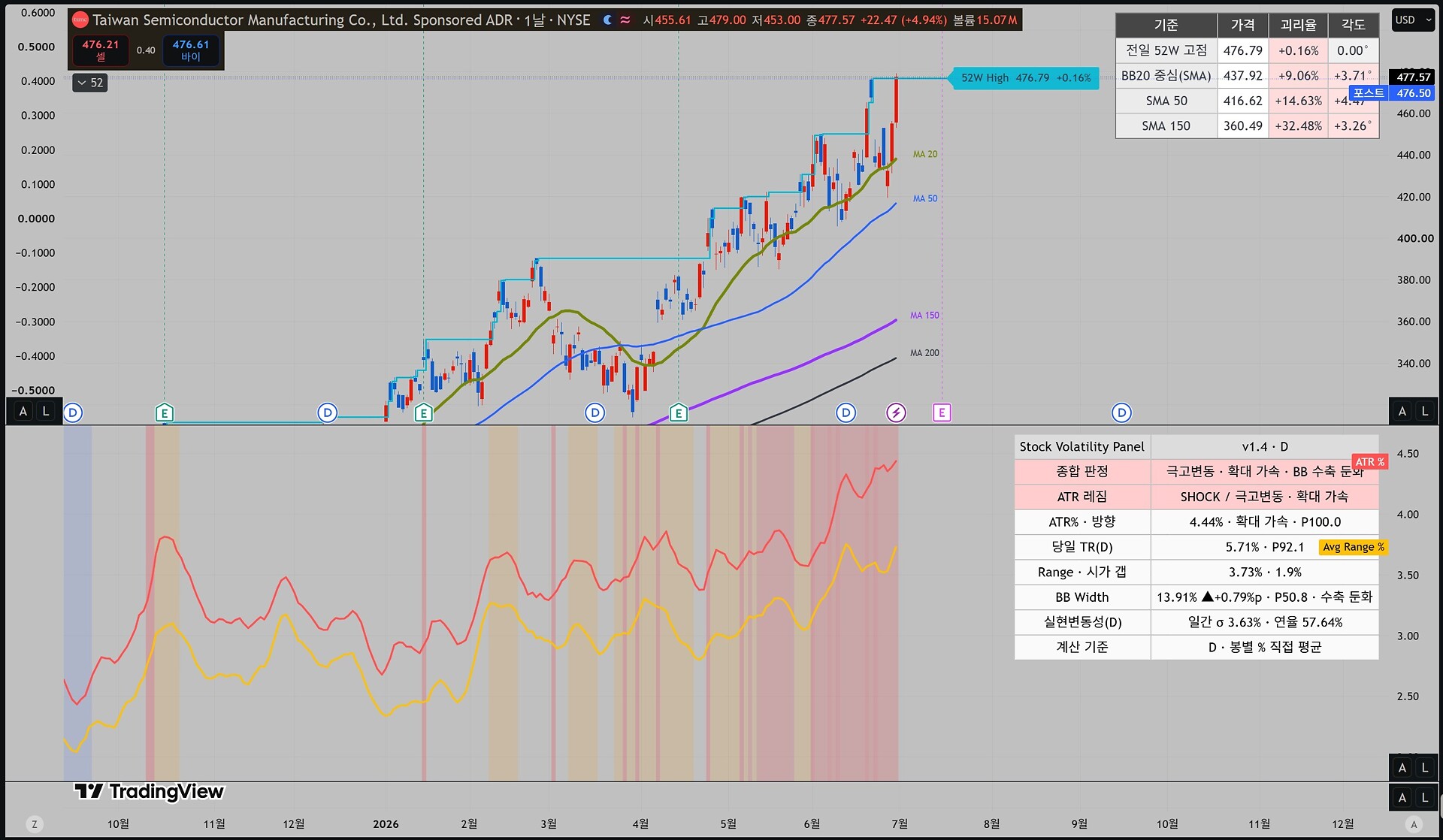
Task: Click the BB20 중심(SMA) table cell
Action: (x=1166, y=76)
